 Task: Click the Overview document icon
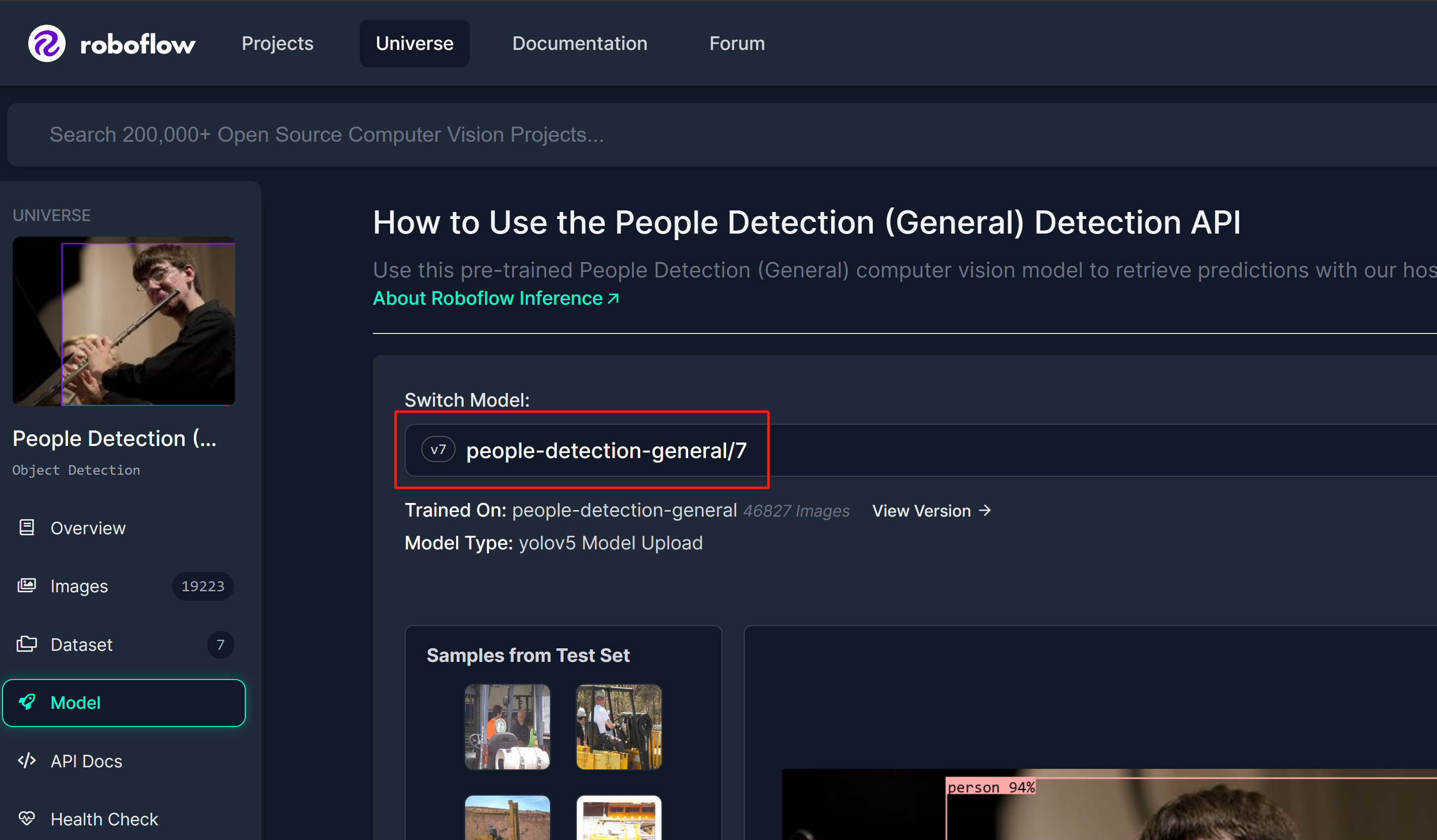click(x=26, y=528)
